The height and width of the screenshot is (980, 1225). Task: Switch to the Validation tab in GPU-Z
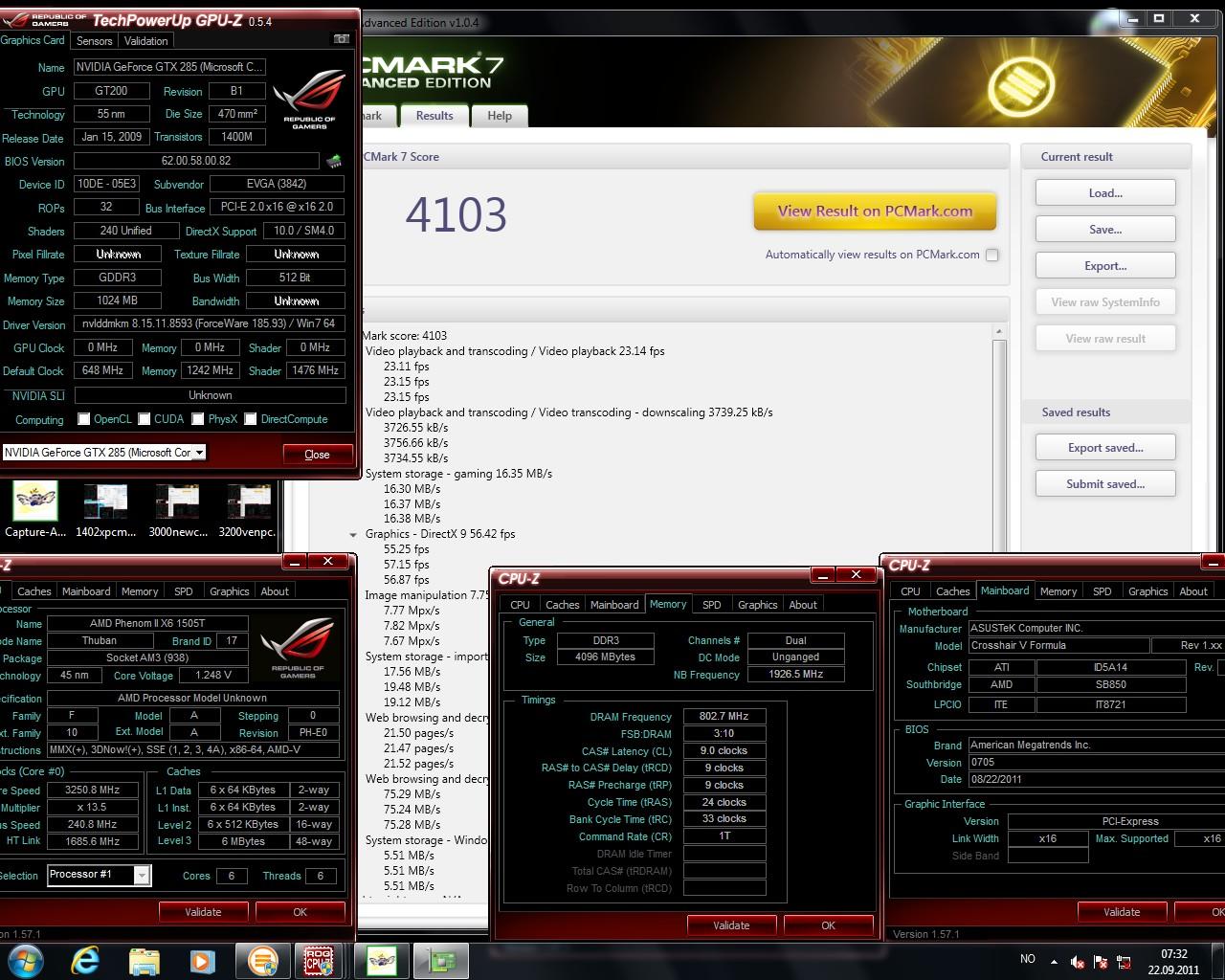(145, 40)
